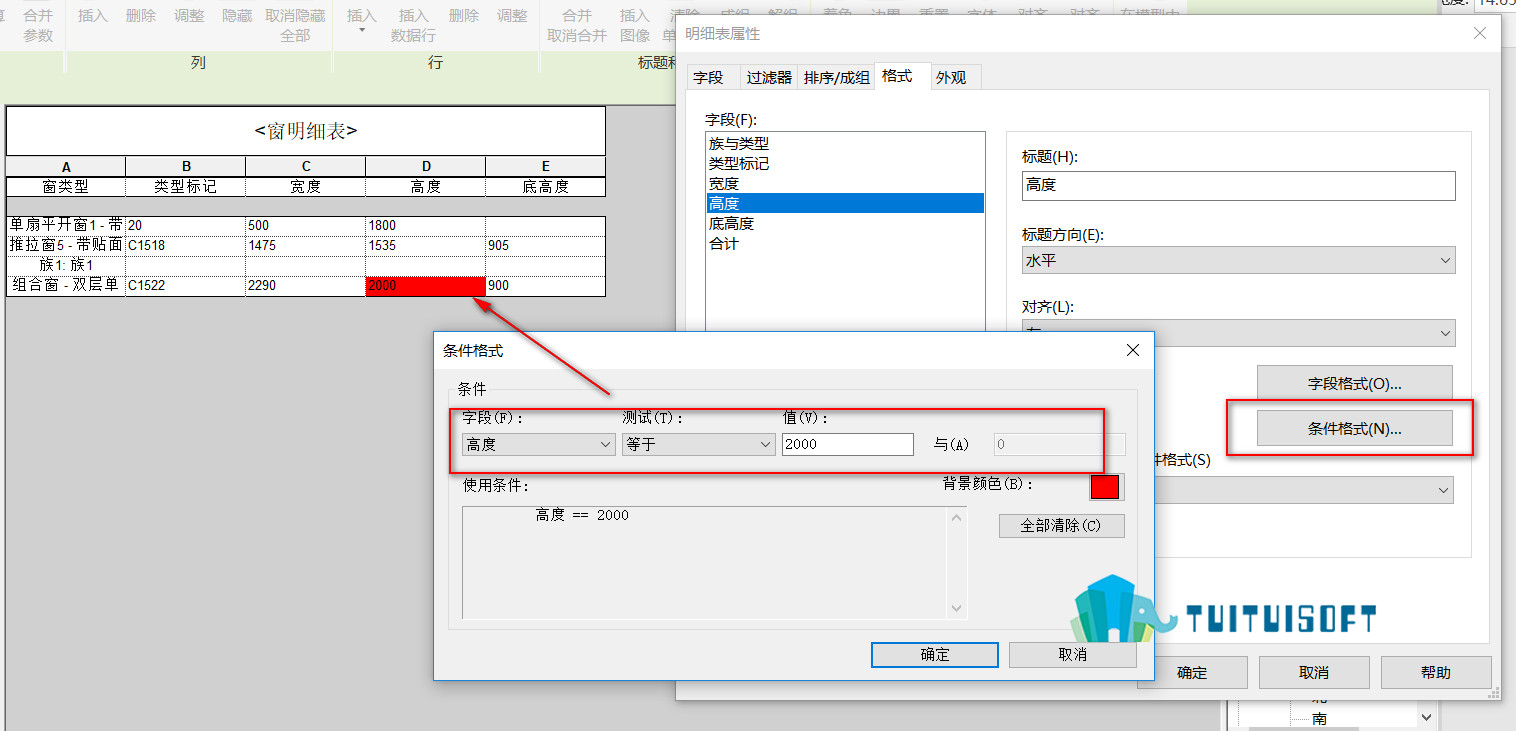Click the 1475 width cell

[x=306, y=246]
